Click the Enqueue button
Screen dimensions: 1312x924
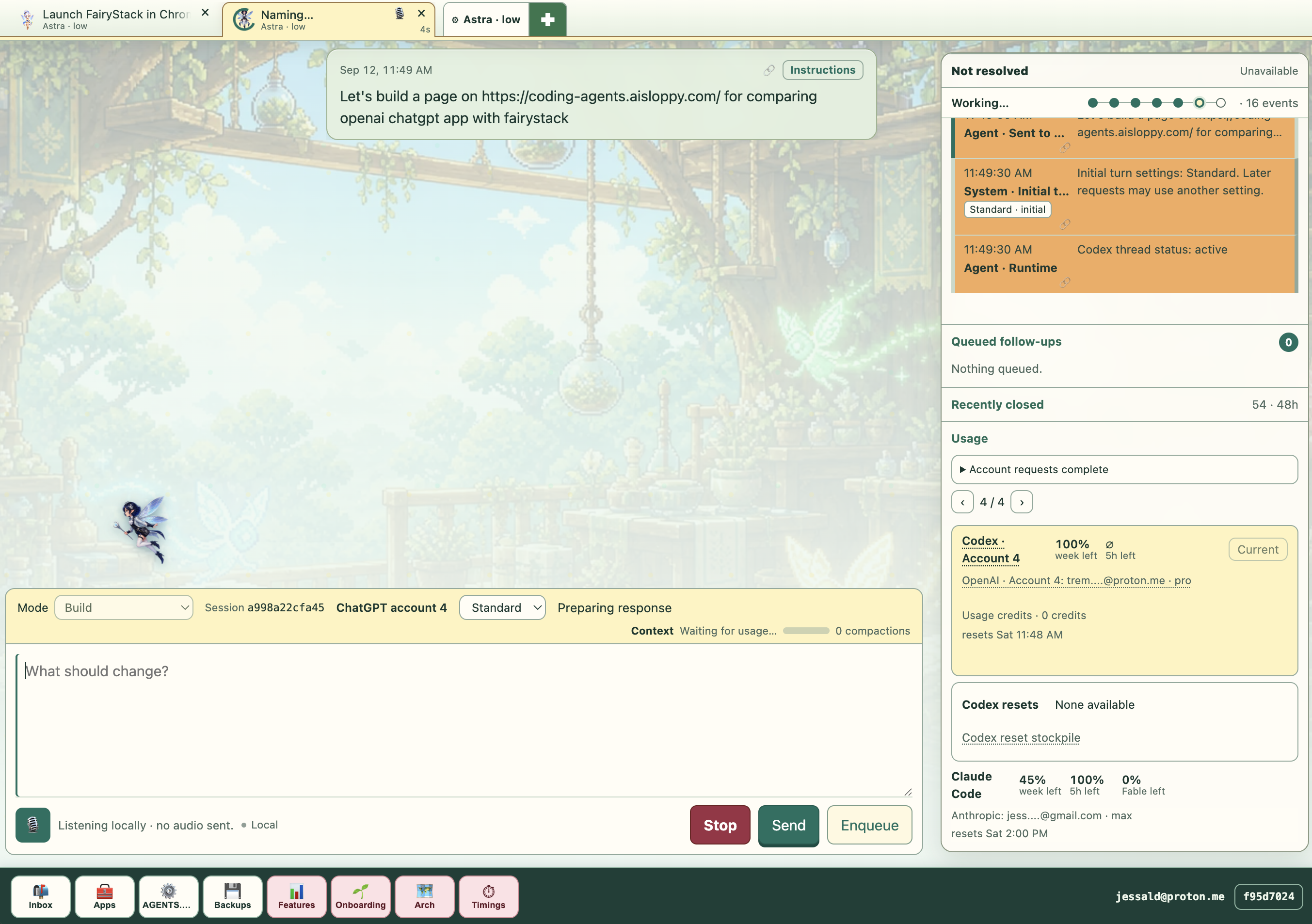click(x=869, y=825)
